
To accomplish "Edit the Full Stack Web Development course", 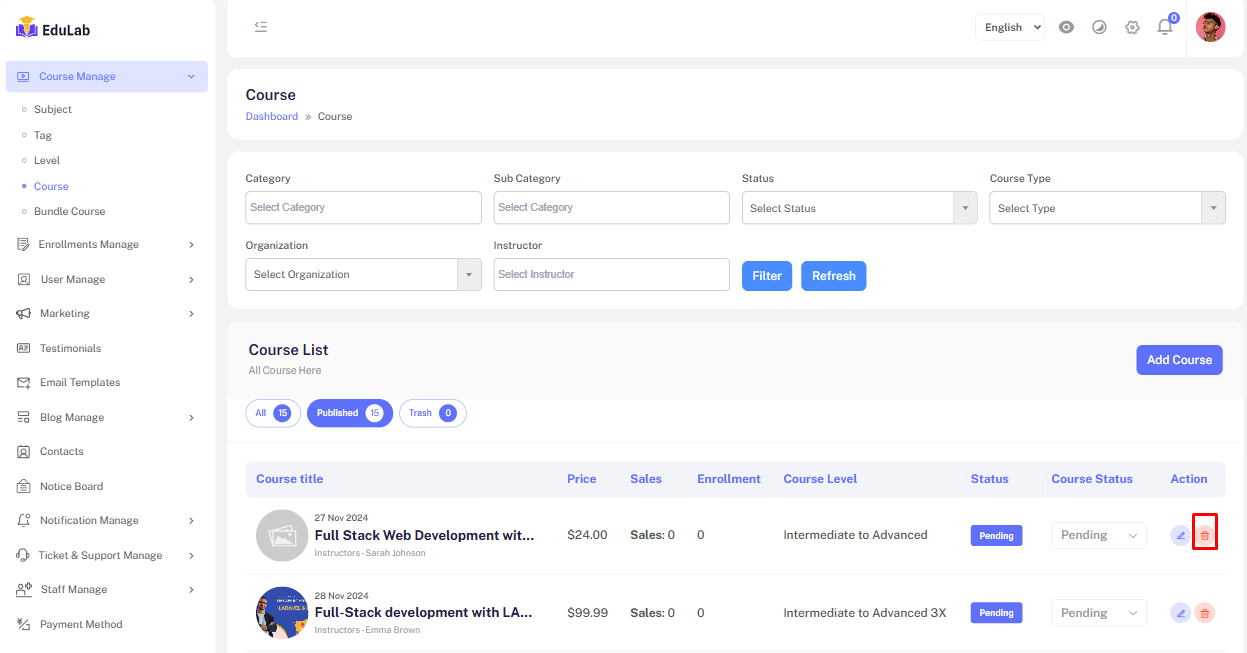I will tap(1180, 536).
